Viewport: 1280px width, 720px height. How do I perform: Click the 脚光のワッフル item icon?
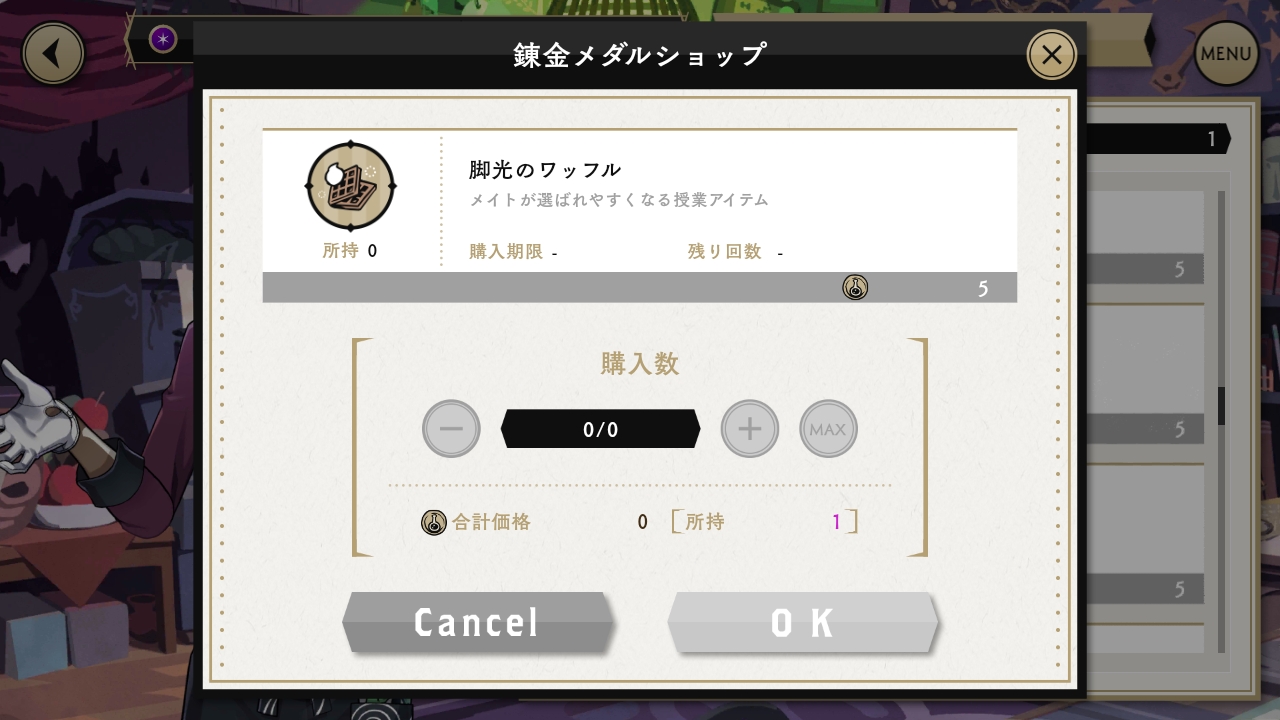click(350, 187)
